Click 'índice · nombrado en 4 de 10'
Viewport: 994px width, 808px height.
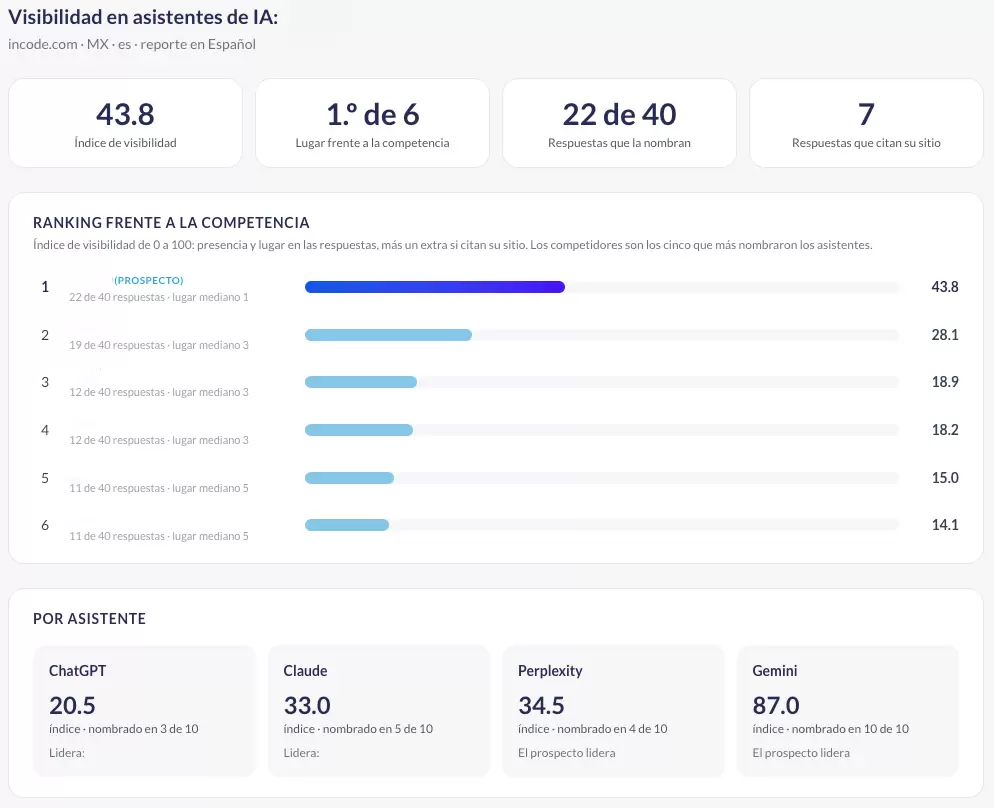(593, 729)
